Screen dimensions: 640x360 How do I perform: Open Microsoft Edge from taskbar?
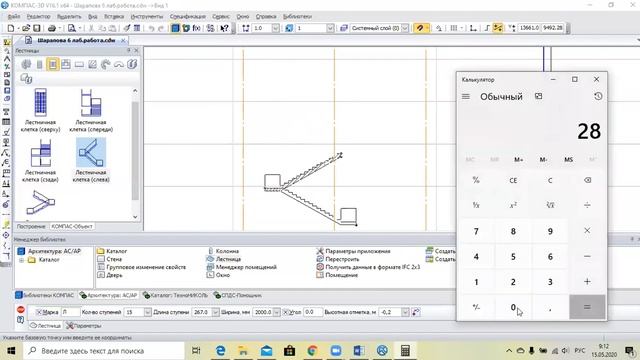(220, 351)
